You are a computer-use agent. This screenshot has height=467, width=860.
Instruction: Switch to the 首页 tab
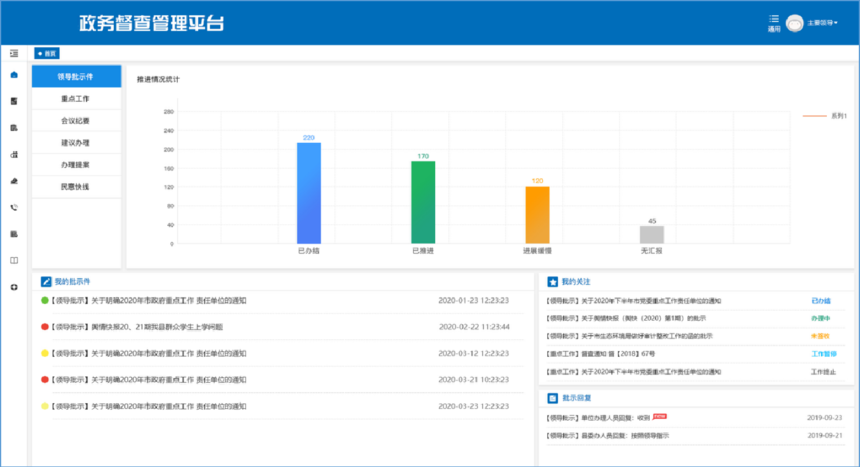(47, 53)
